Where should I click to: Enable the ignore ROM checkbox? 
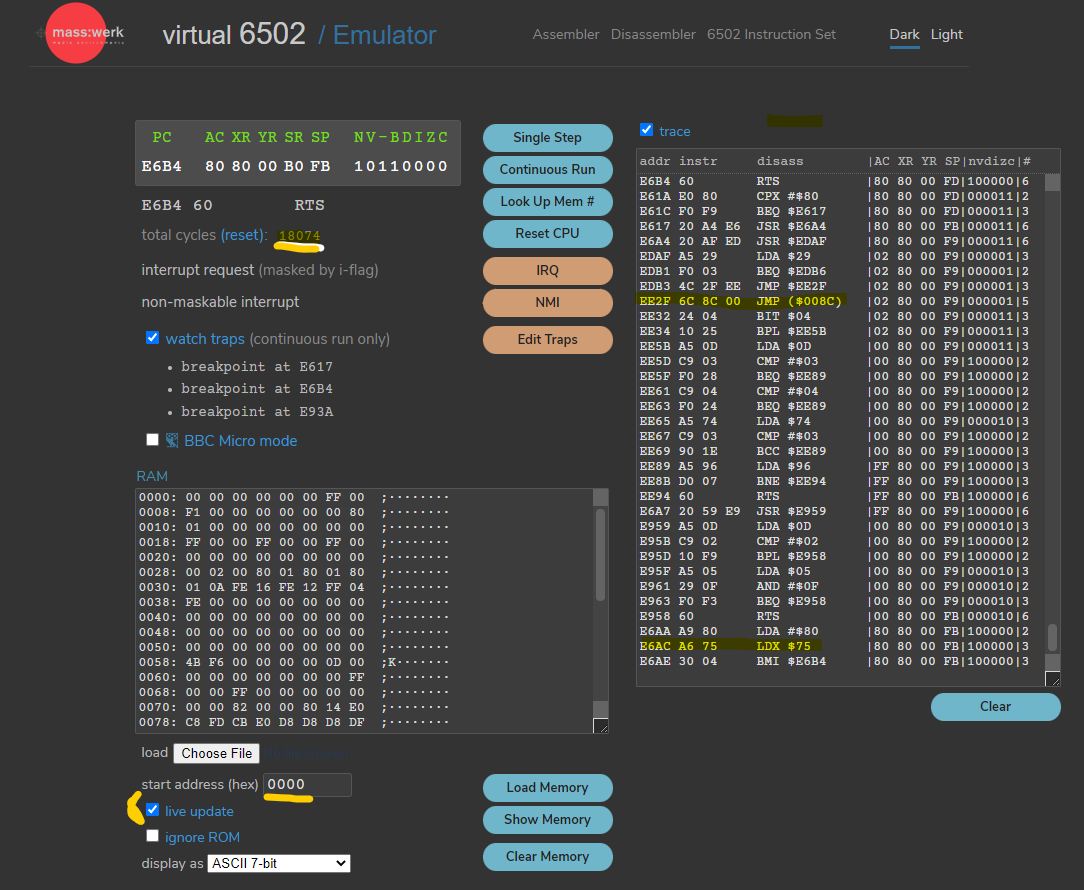pyautogui.click(x=152, y=836)
